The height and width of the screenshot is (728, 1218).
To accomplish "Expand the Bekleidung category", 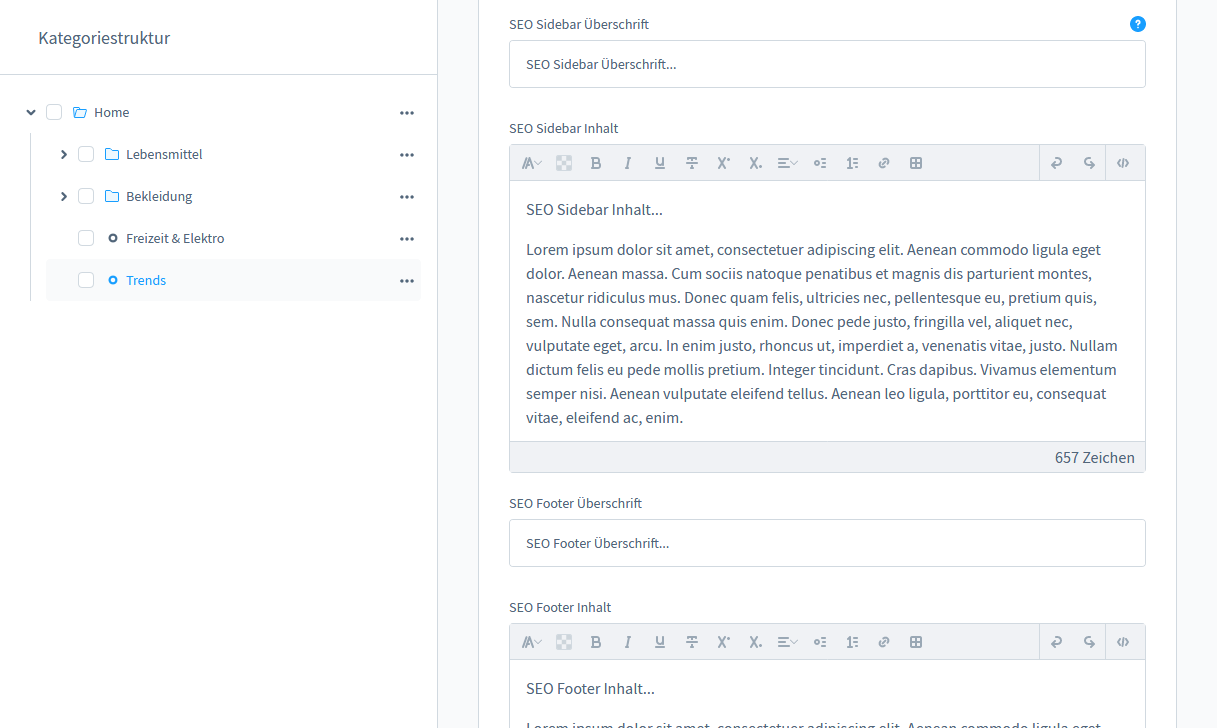I will coord(63,196).
